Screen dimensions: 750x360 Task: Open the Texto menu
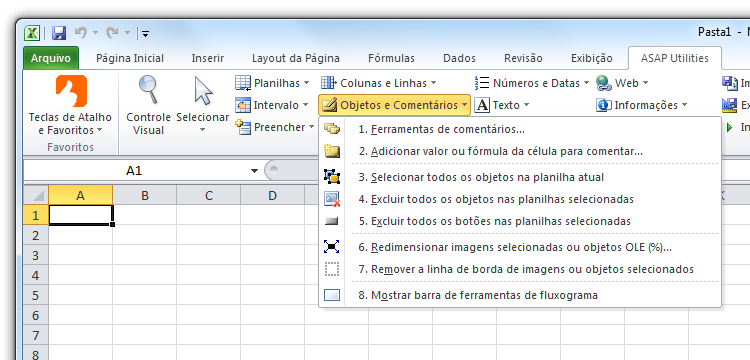coord(502,105)
